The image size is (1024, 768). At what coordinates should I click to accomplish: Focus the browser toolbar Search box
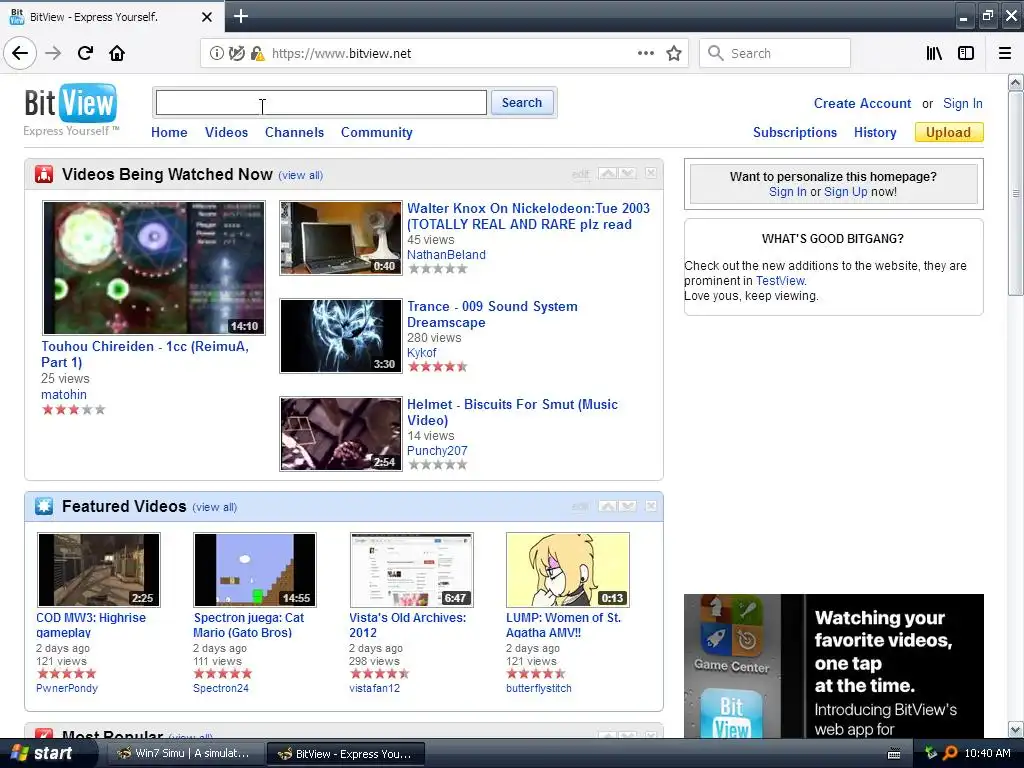pos(775,53)
